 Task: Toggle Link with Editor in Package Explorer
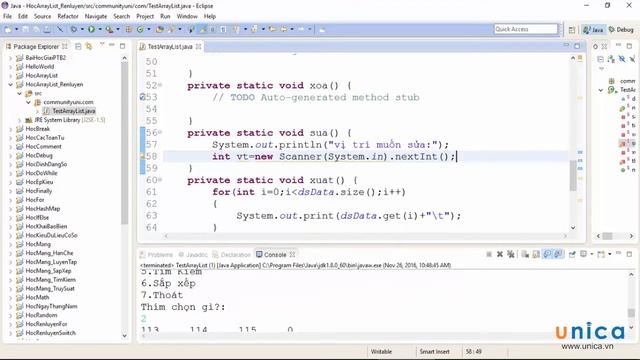89,47
